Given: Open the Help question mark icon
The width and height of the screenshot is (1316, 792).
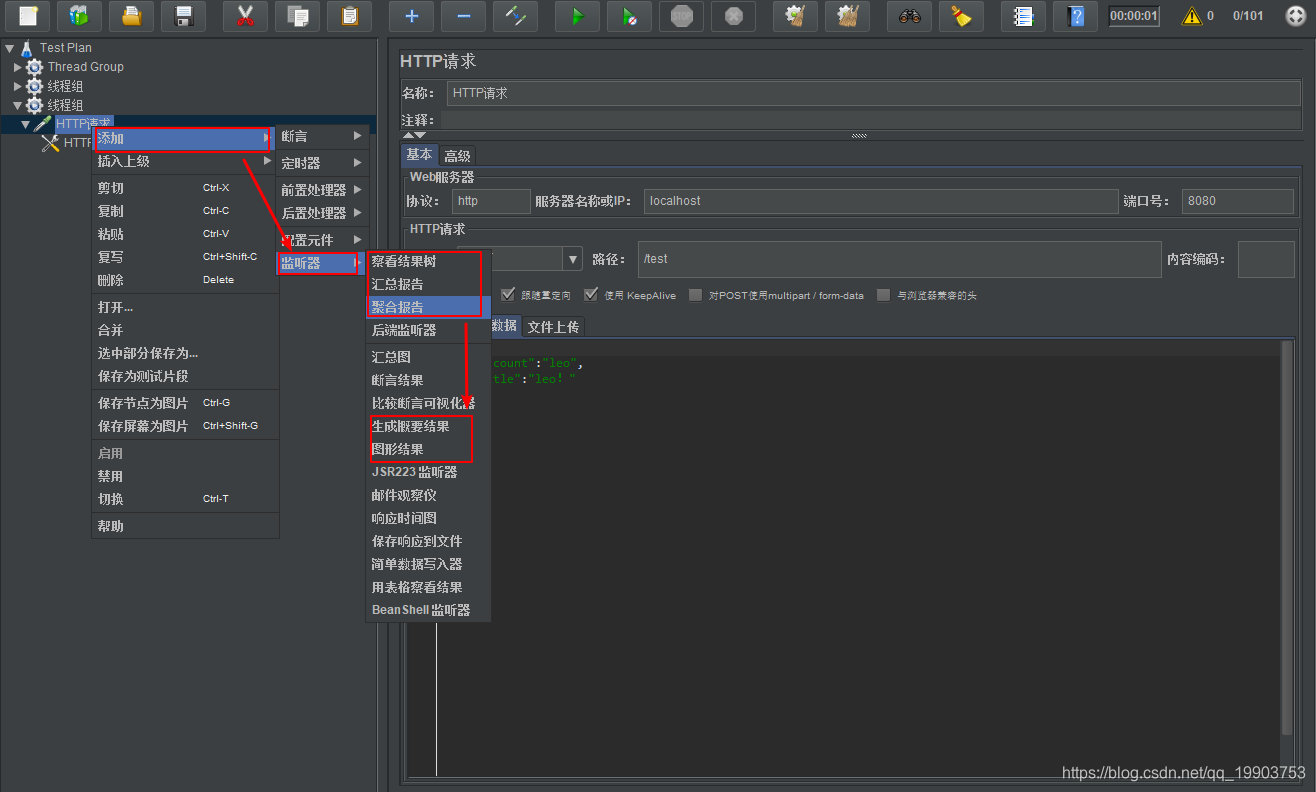Looking at the screenshot, I should coord(1075,16).
